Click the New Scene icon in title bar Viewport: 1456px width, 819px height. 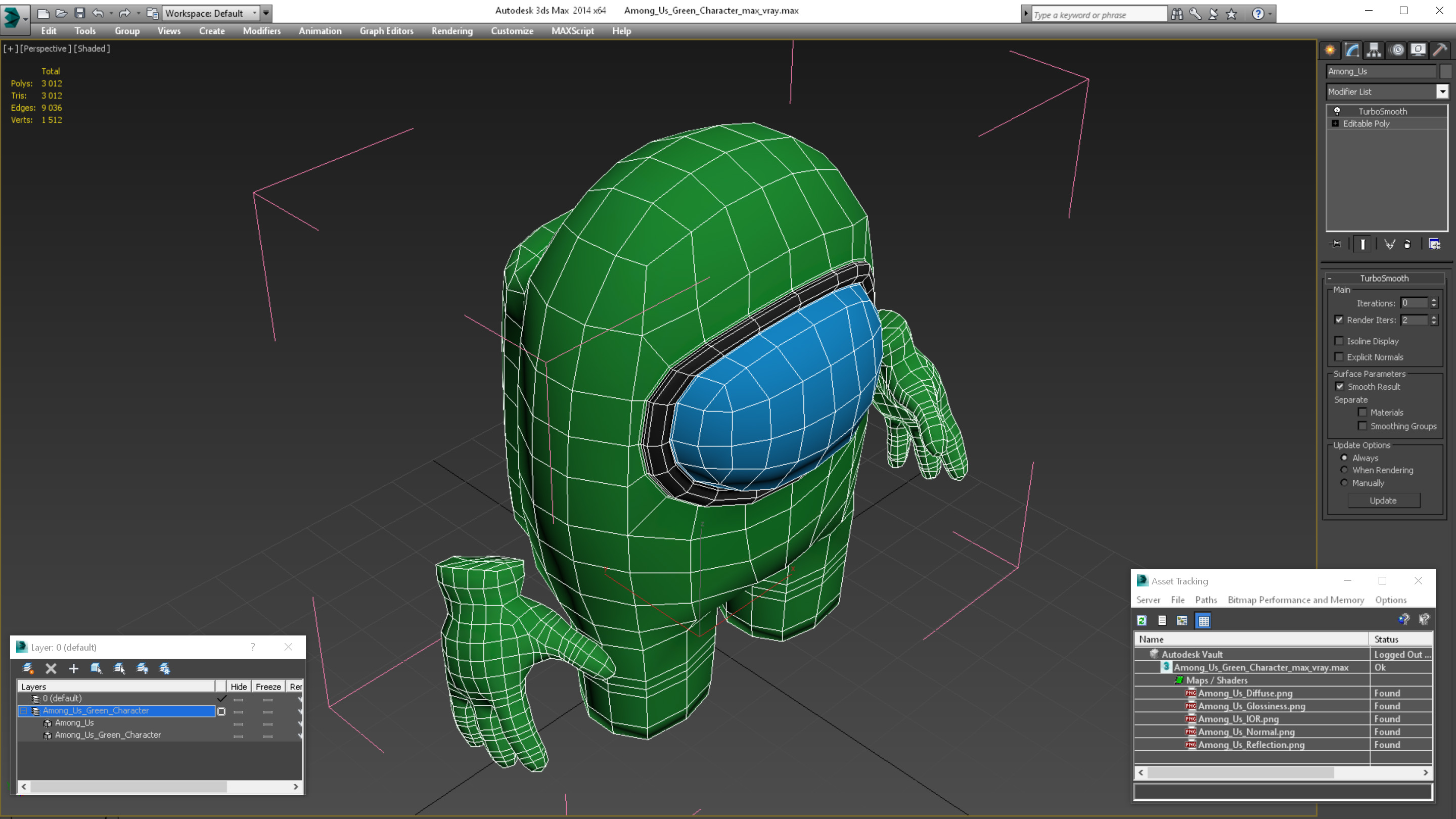(43, 13)
